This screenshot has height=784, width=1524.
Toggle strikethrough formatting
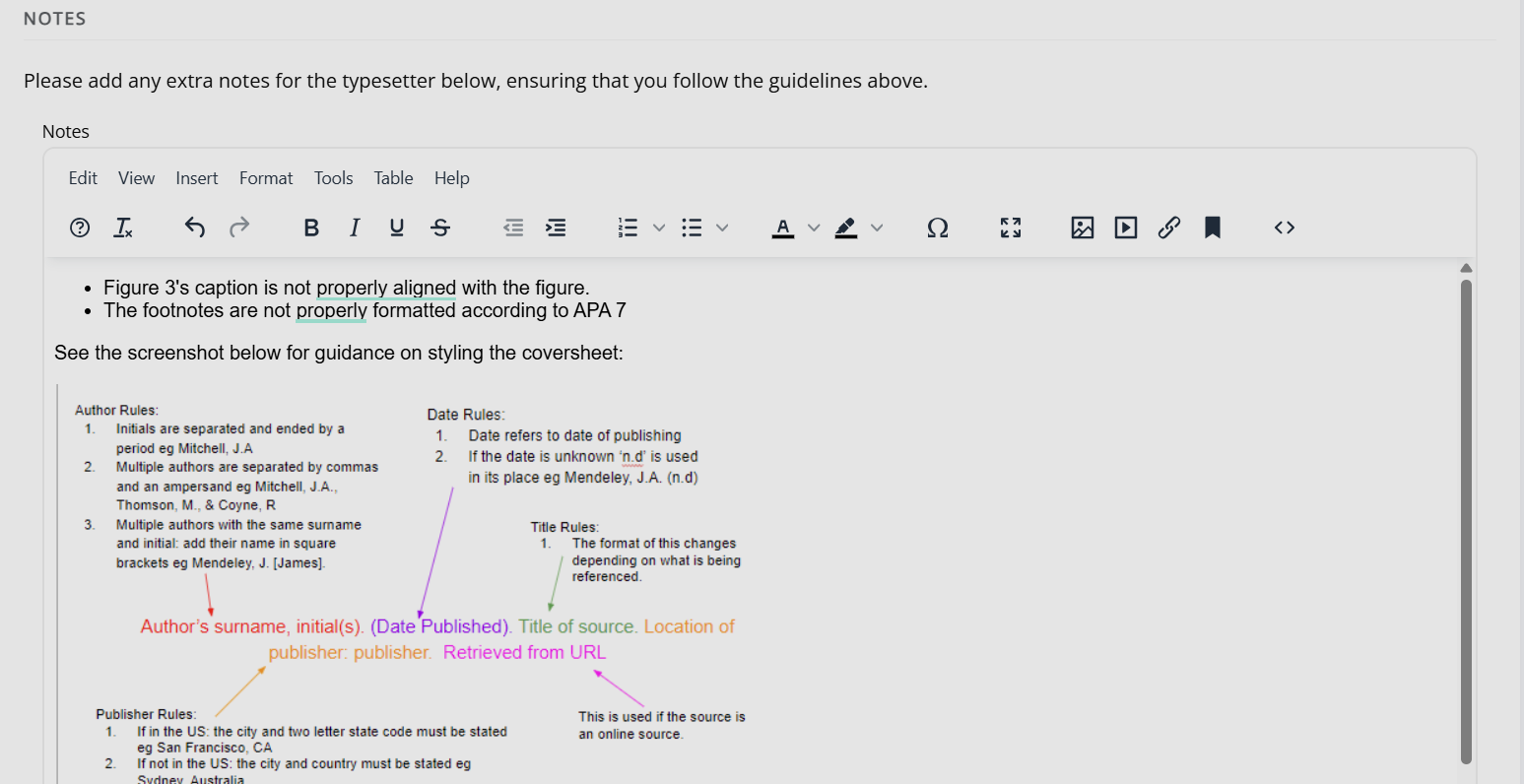click(440, 228)
